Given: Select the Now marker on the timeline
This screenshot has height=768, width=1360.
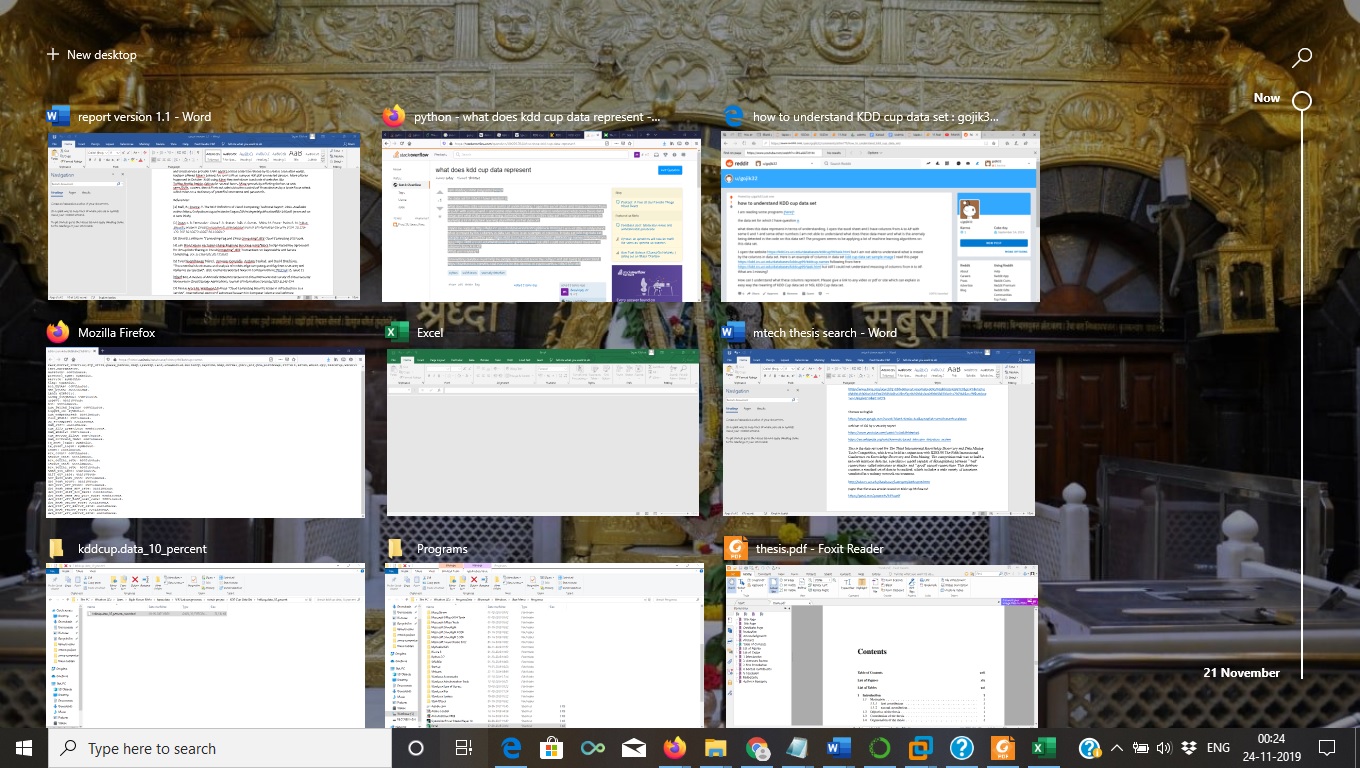Looking at the screenshot, I should tap(1301, 101).
